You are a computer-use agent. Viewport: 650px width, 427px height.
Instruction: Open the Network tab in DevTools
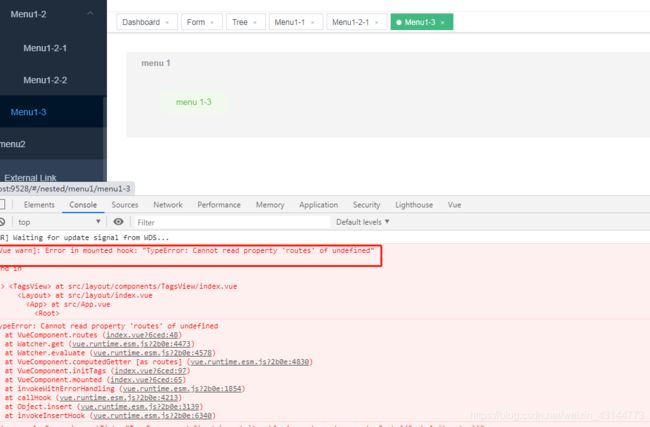[168, 205]
